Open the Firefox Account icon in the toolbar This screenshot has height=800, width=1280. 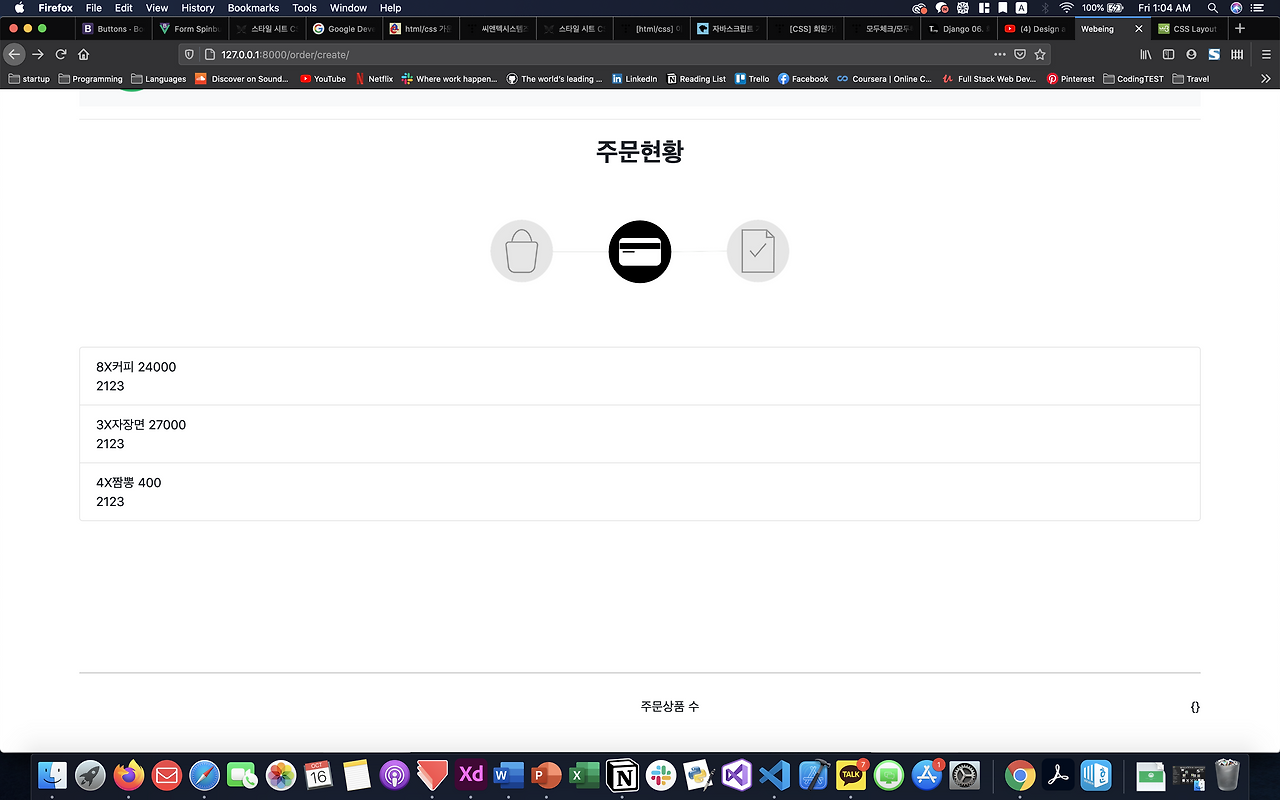[1190, 54]
